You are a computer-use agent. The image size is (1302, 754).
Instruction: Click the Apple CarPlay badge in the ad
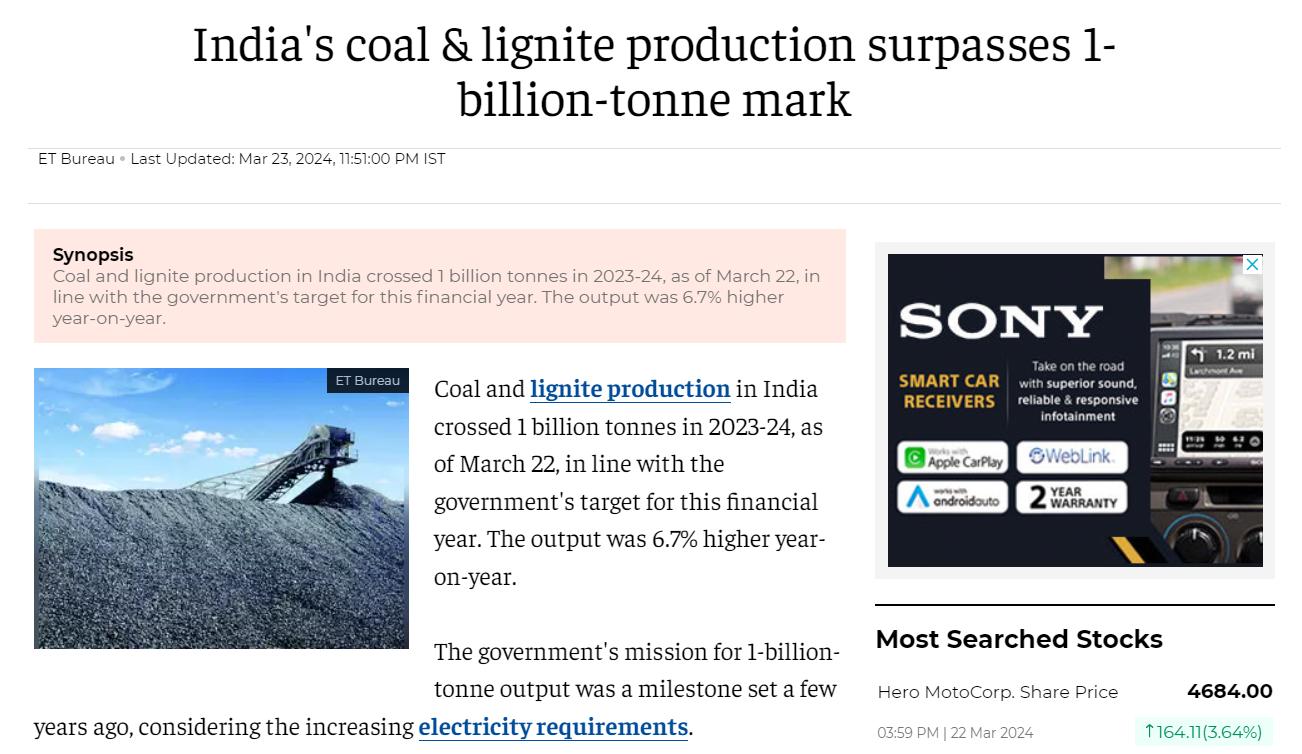[953, 458]
